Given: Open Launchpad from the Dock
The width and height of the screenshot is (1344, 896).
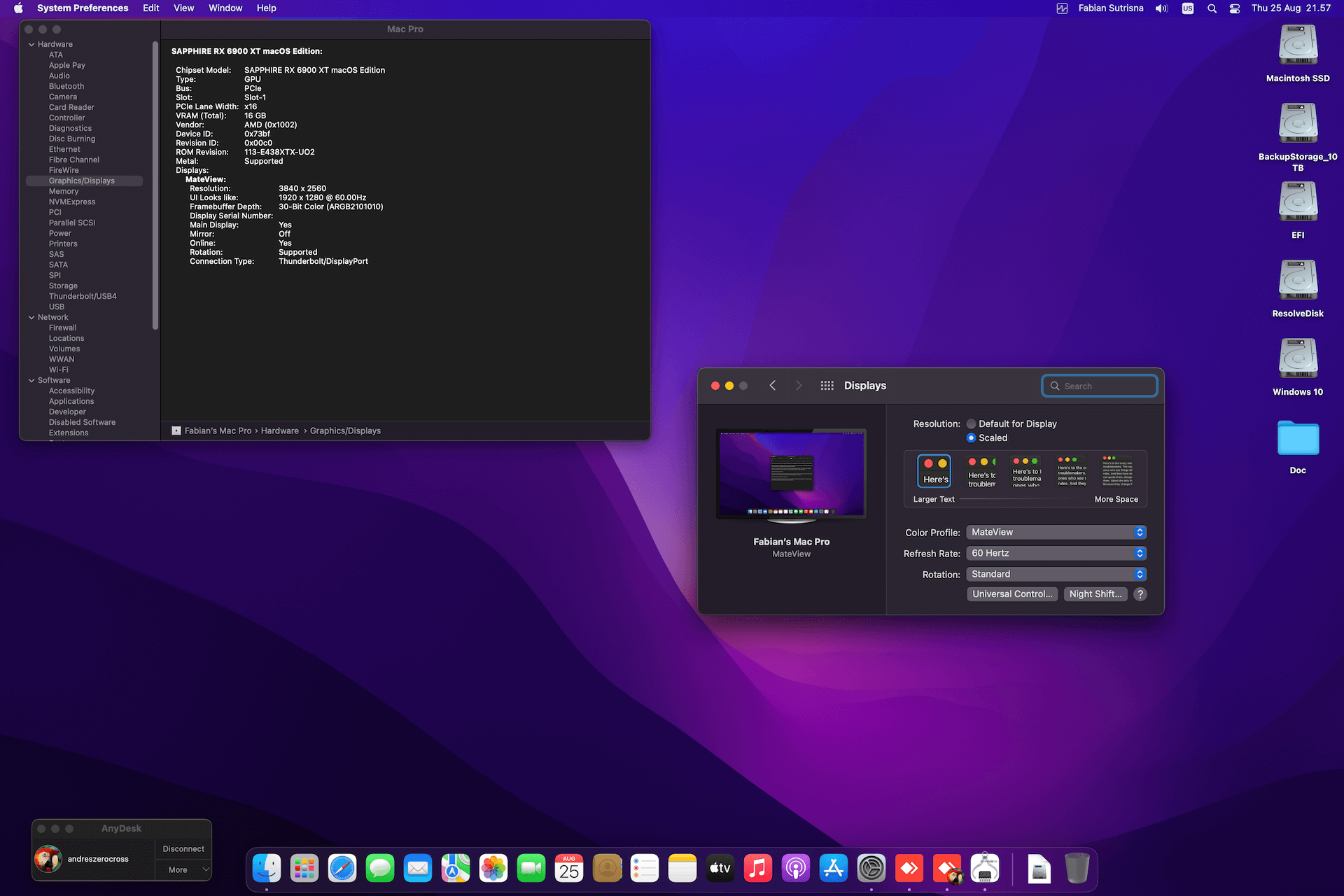Looking at the screenshot, I should 304,868.
